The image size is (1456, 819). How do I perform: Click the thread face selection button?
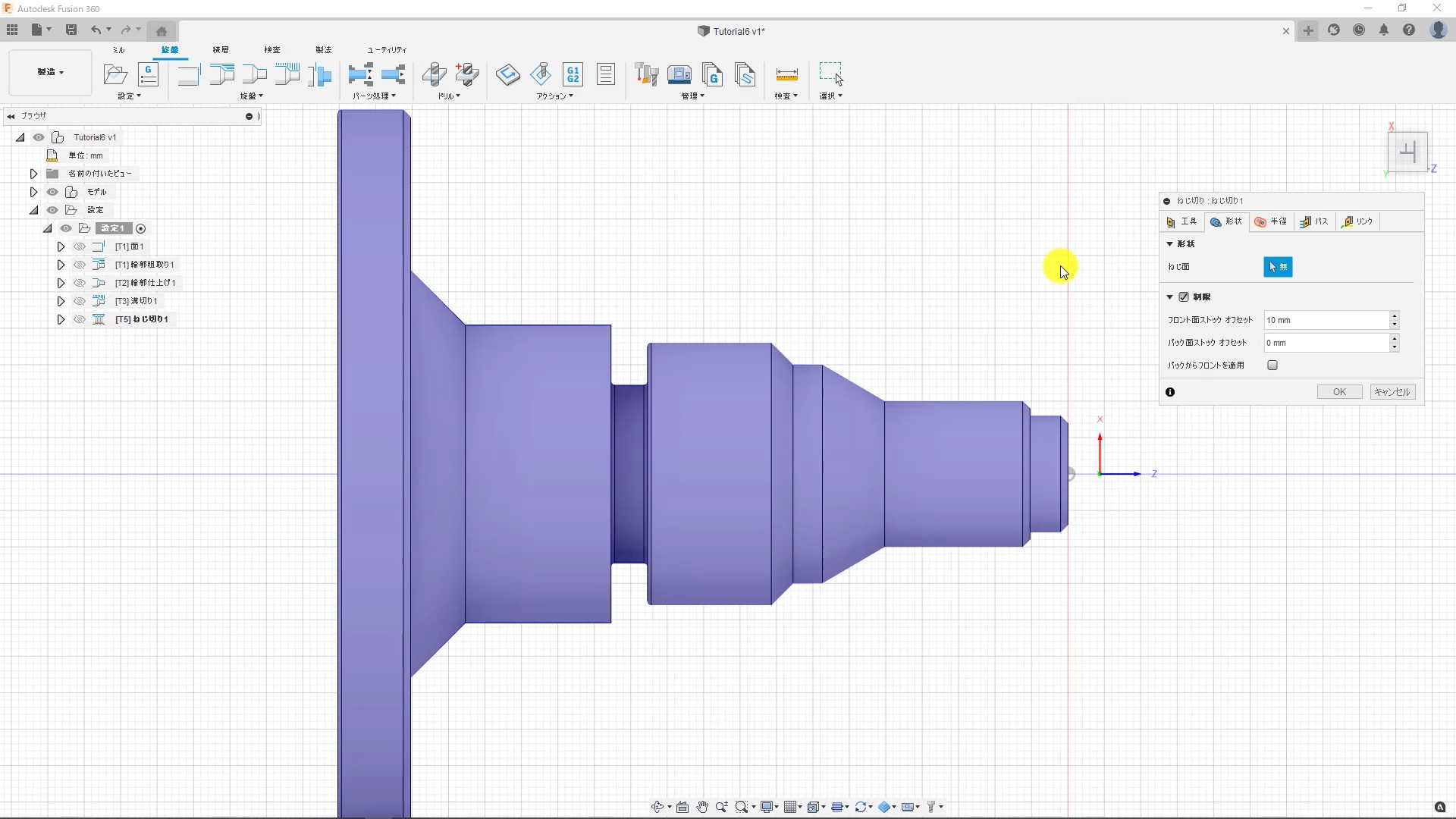coord(1278,267)
